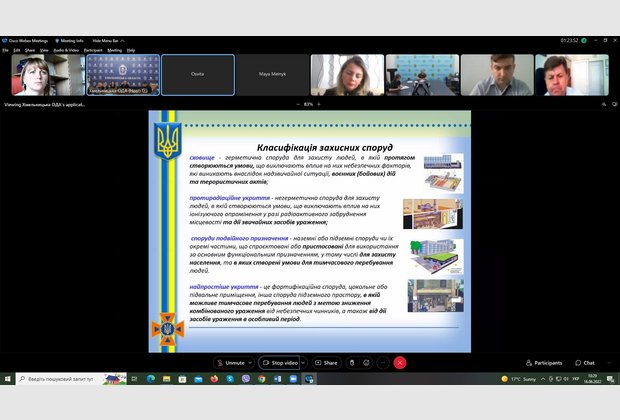
Task: Click the Windows taskbar search box
Action: coord(71,379)
